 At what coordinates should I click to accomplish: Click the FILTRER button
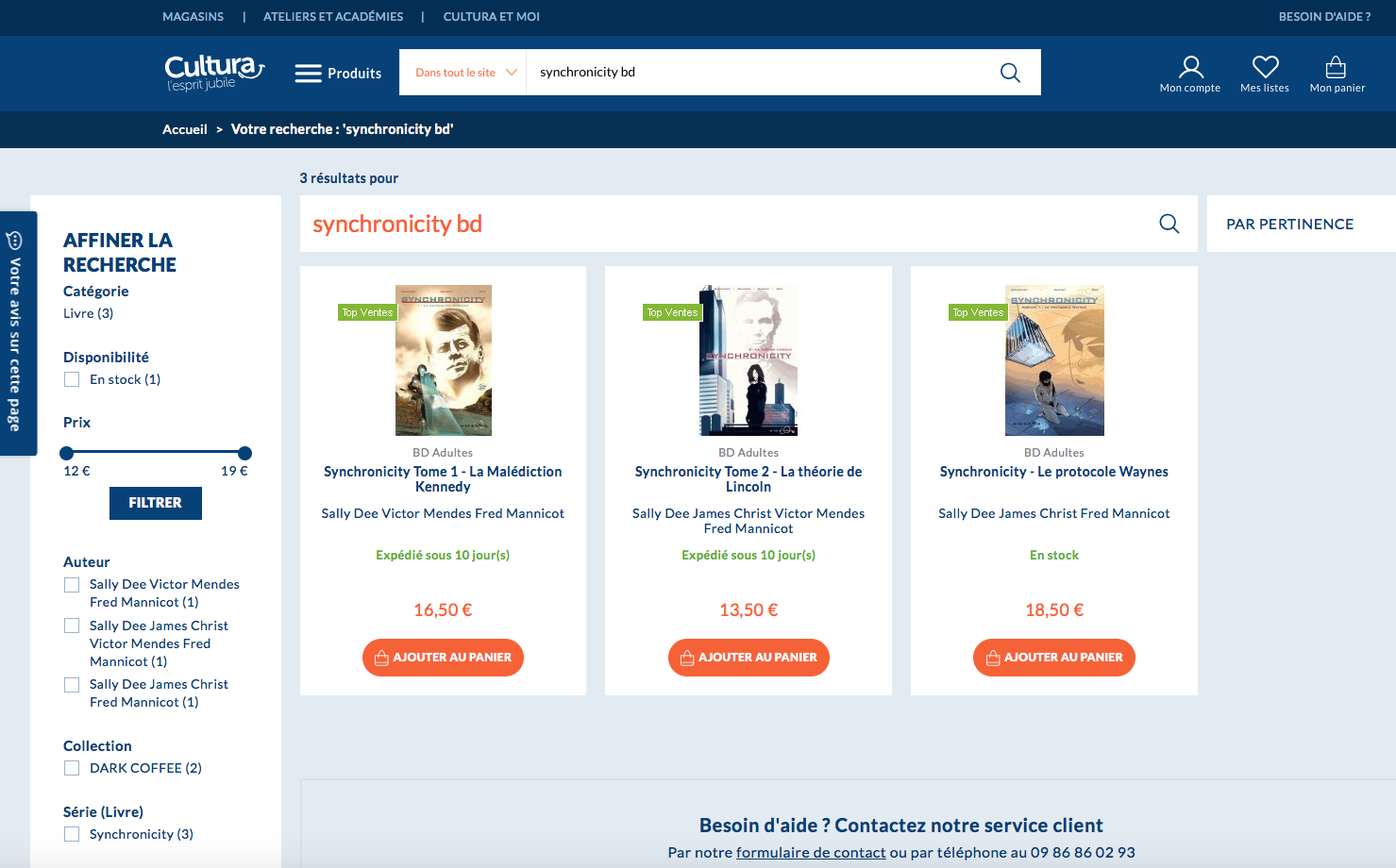pyautogui.click(x=156, y=503)
